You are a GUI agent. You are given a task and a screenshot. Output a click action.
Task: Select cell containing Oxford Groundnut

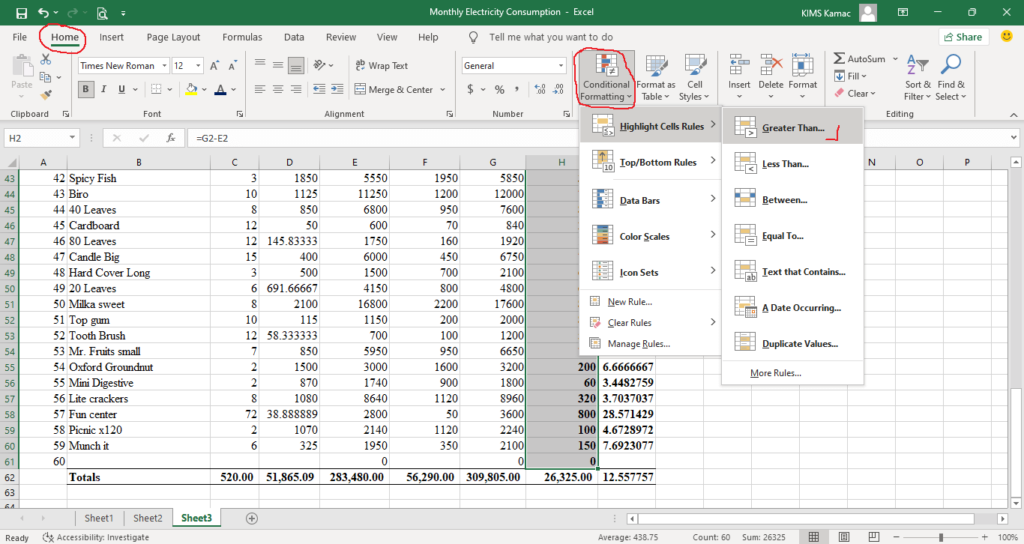138,367
